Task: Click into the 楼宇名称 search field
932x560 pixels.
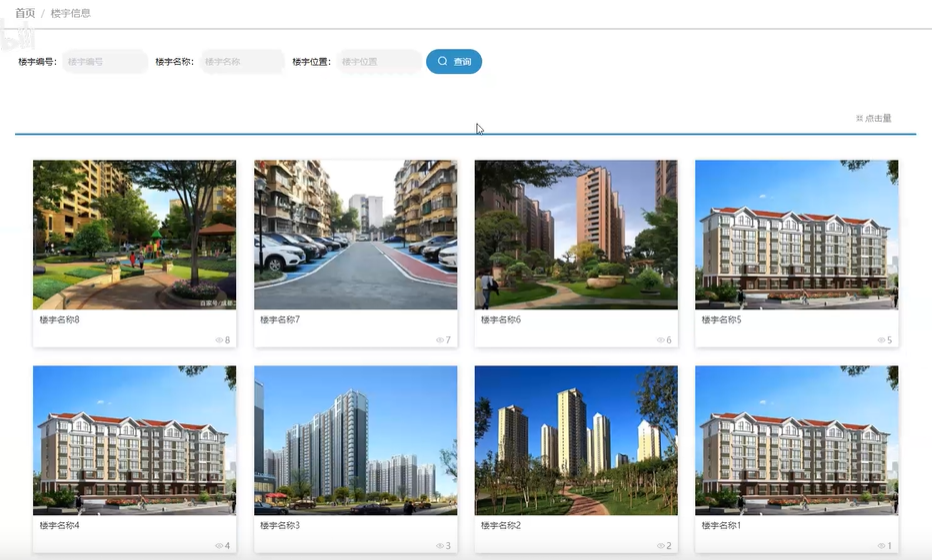Action: [x=242, y=62]
